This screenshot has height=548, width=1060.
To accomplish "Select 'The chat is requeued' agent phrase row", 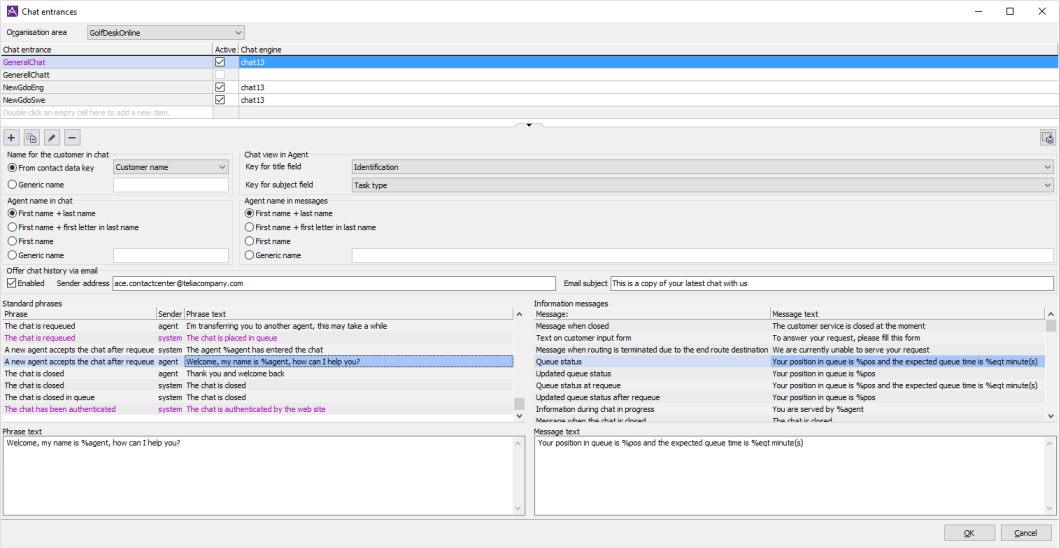I will [x=80, y=326].
